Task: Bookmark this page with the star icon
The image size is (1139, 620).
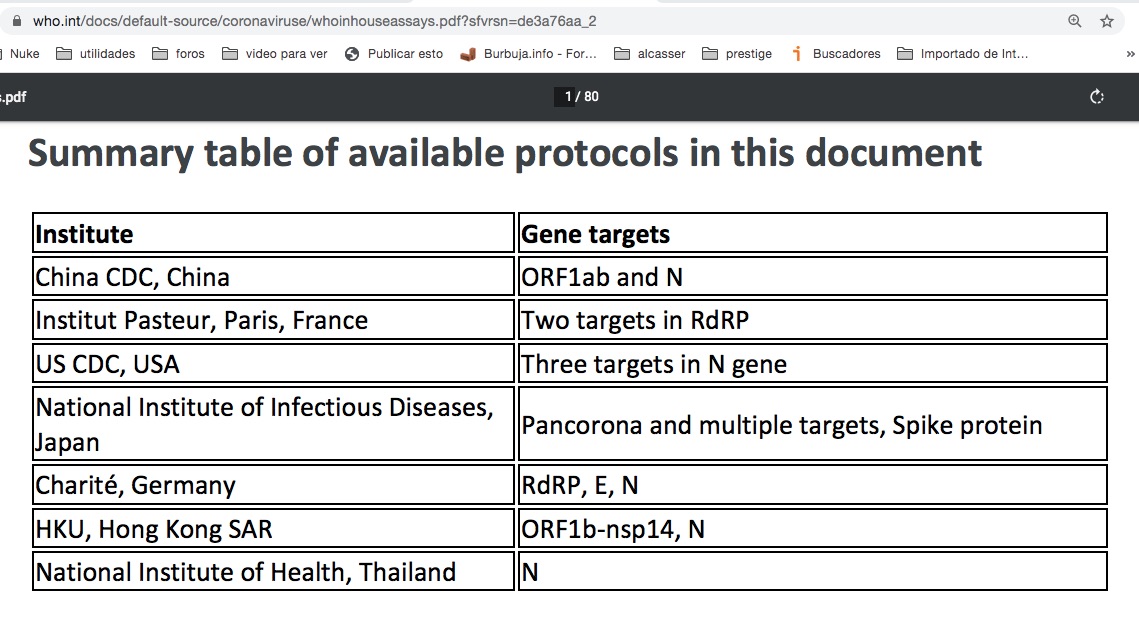Action: (1107, 21)
